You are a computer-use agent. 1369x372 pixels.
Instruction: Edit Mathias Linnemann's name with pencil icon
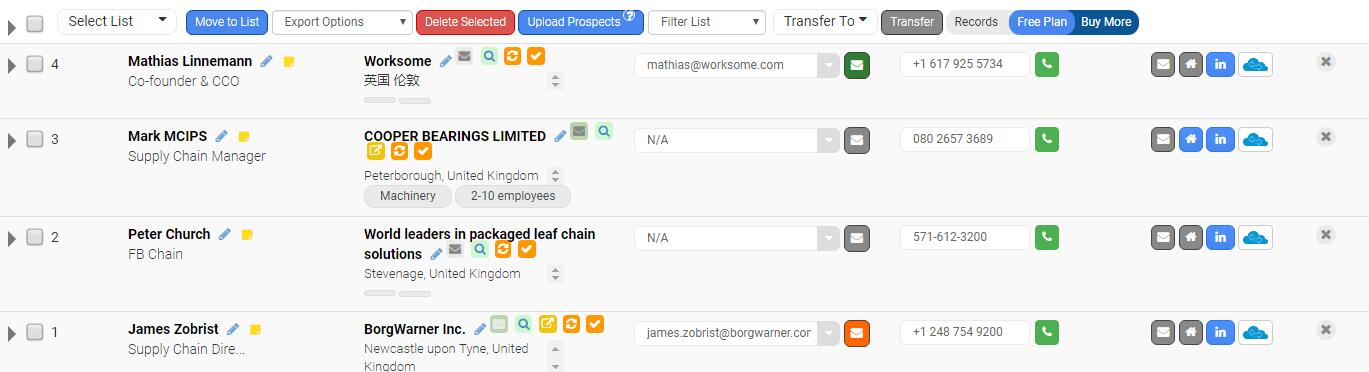(x=266, y=61)
